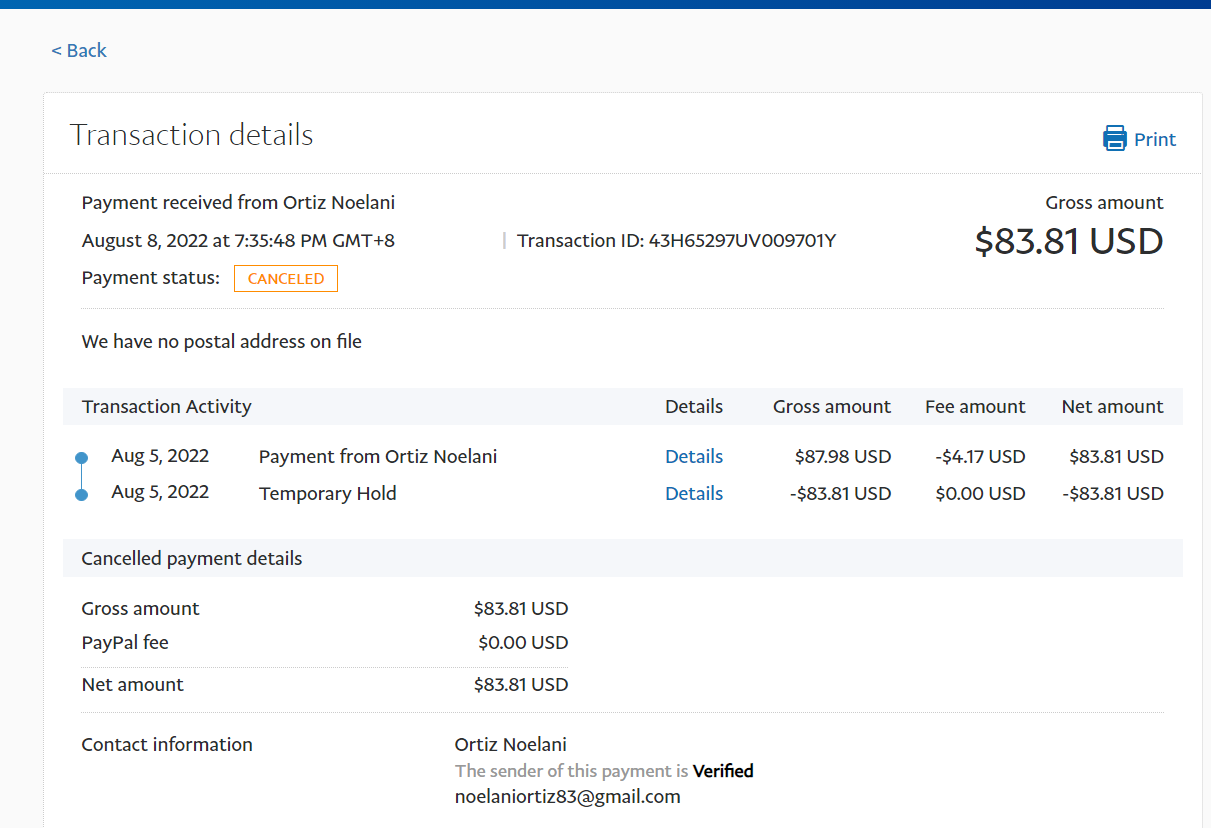Click the Cancelled payment details section header
Image resolution: width=1211 pixels, height=828 pixels.
(192, 558)
